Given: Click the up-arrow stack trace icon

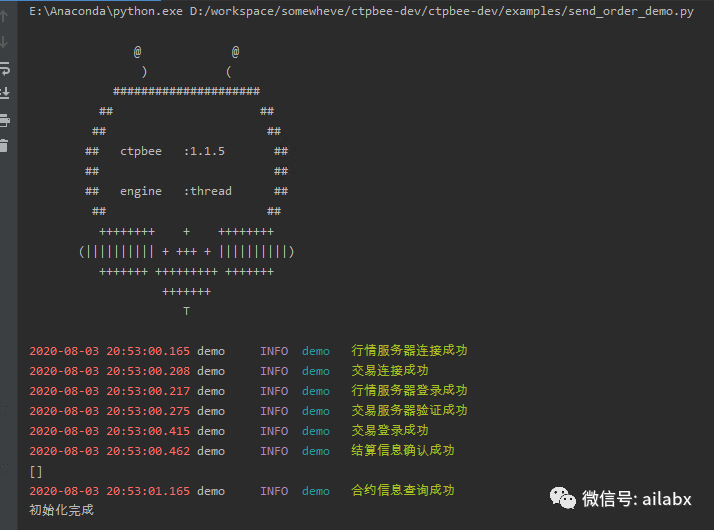Looking at the screenshot, I should (4, 16).
